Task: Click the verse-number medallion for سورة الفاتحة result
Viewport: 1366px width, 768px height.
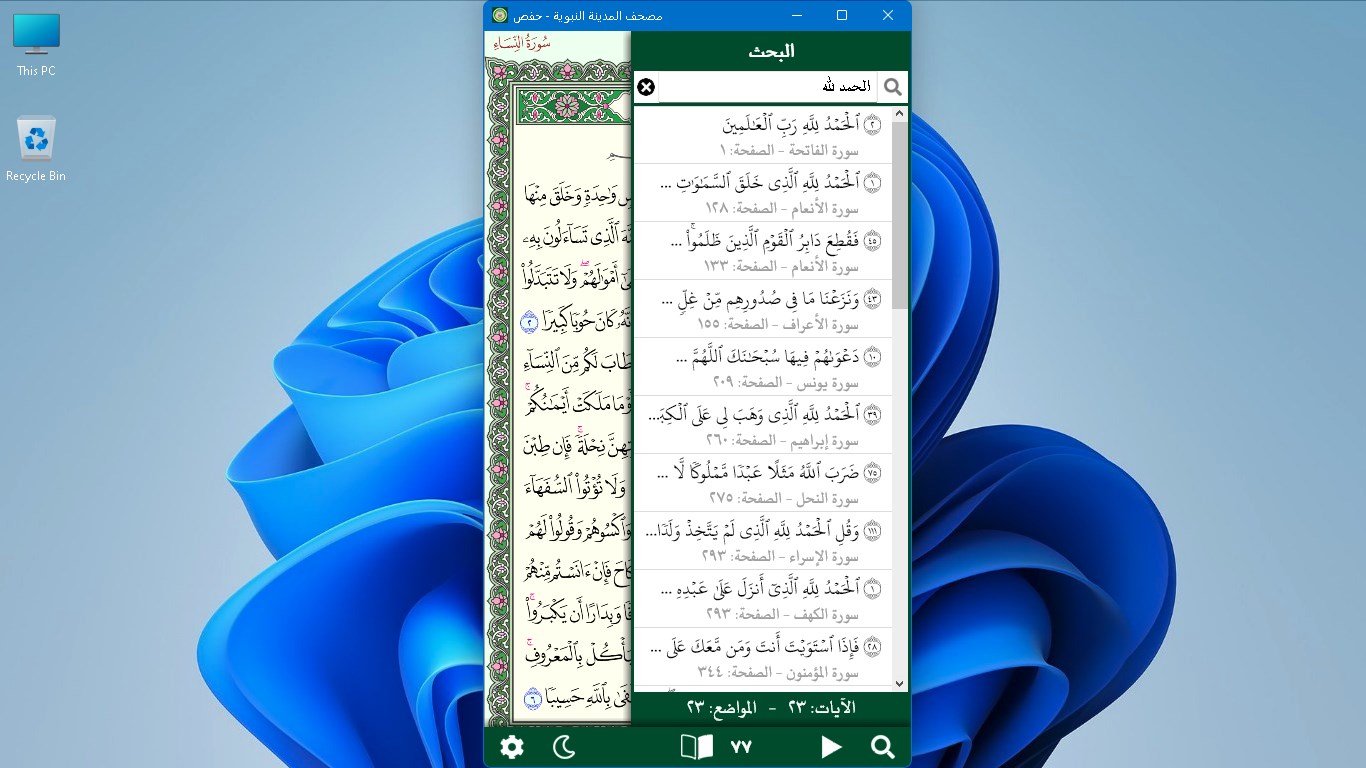Action: click(x=872, y=124)
